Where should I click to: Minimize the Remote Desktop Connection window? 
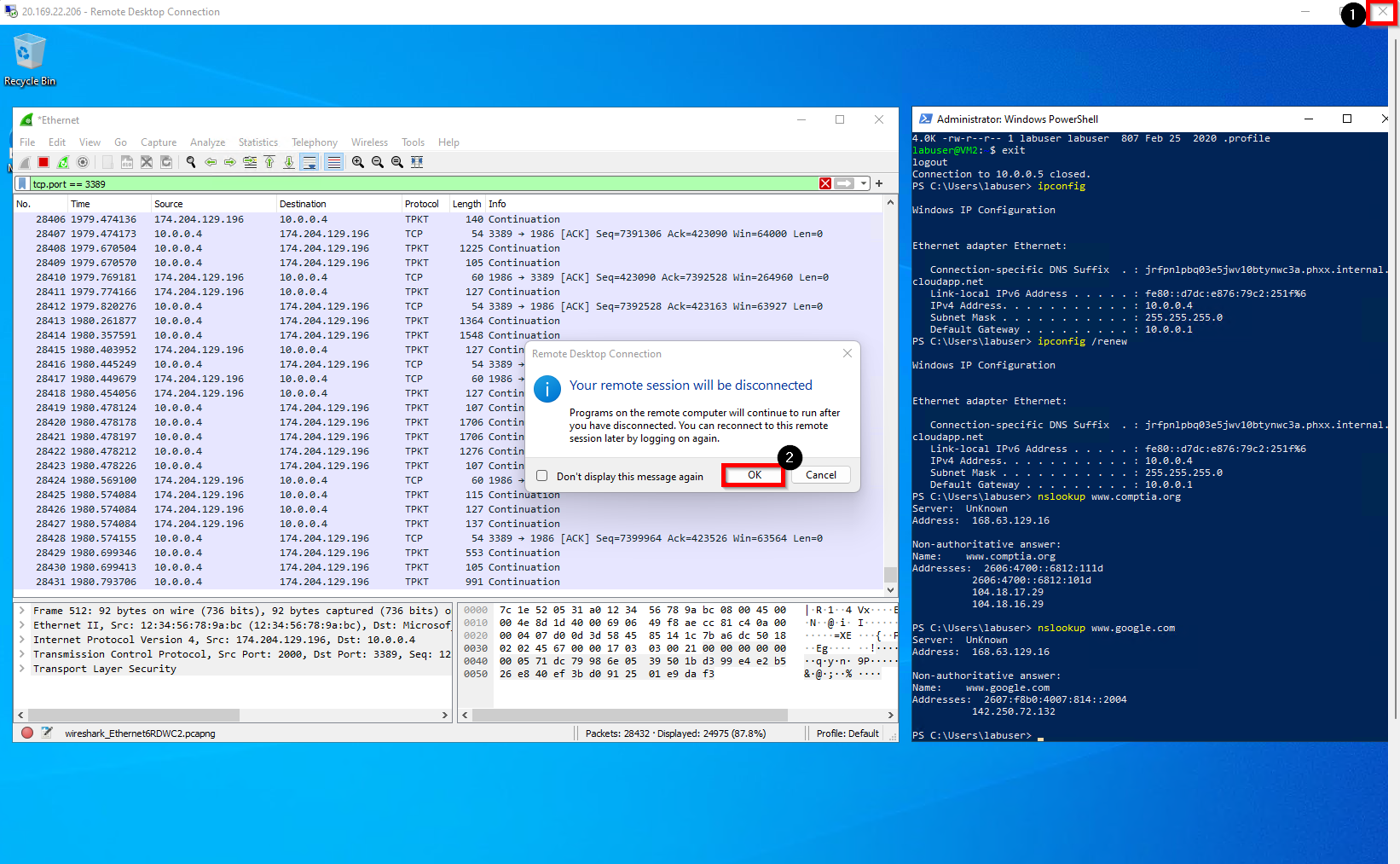click(x=1305, y=12)
